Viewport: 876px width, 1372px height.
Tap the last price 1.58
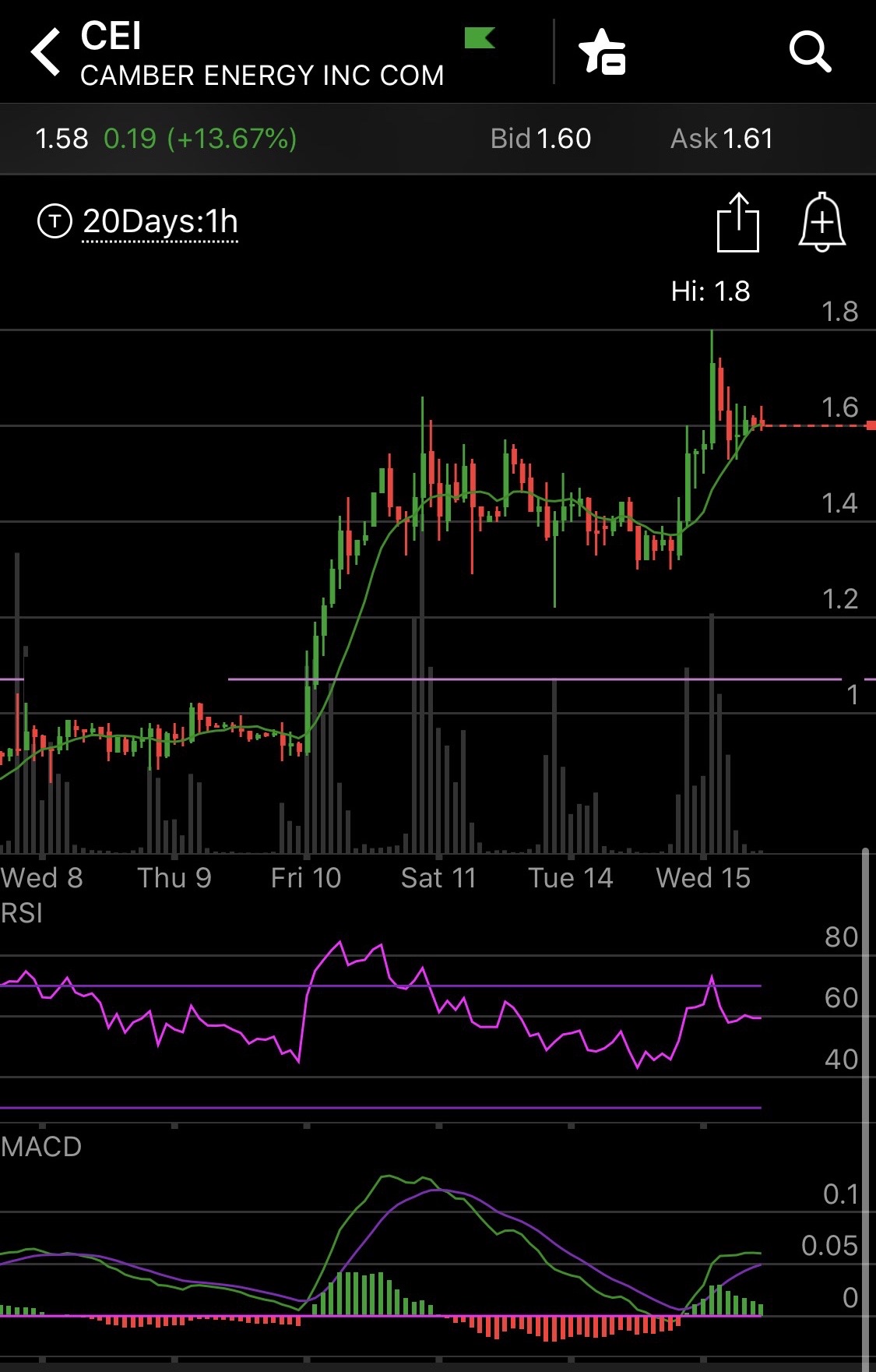coord(62,139)
